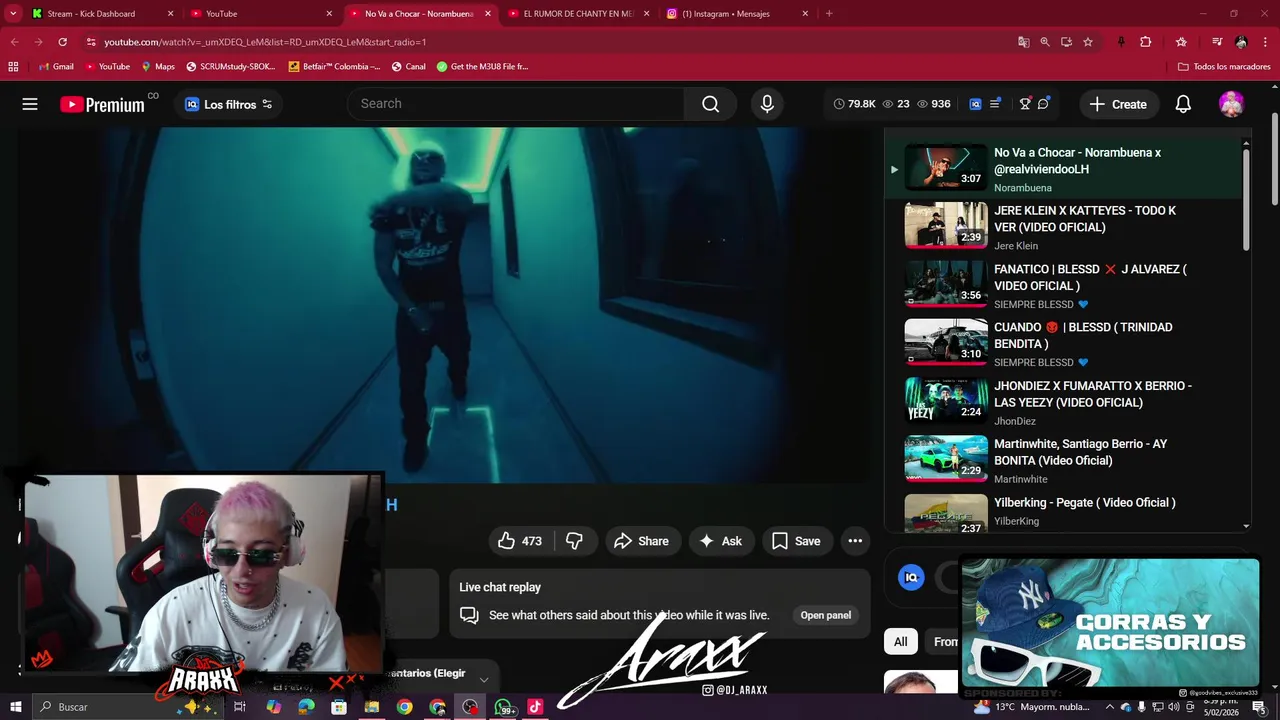The height and width of the screenshot is (720, 1280).
Task: Open the zoom magnifier in the address bar
Action: (1045, 42)
